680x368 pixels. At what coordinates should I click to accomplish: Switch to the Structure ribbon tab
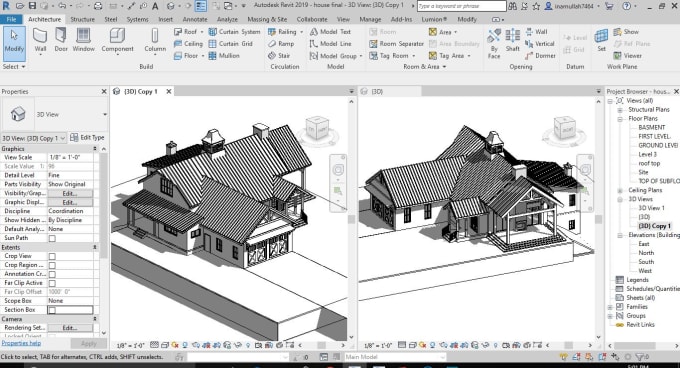82,20
